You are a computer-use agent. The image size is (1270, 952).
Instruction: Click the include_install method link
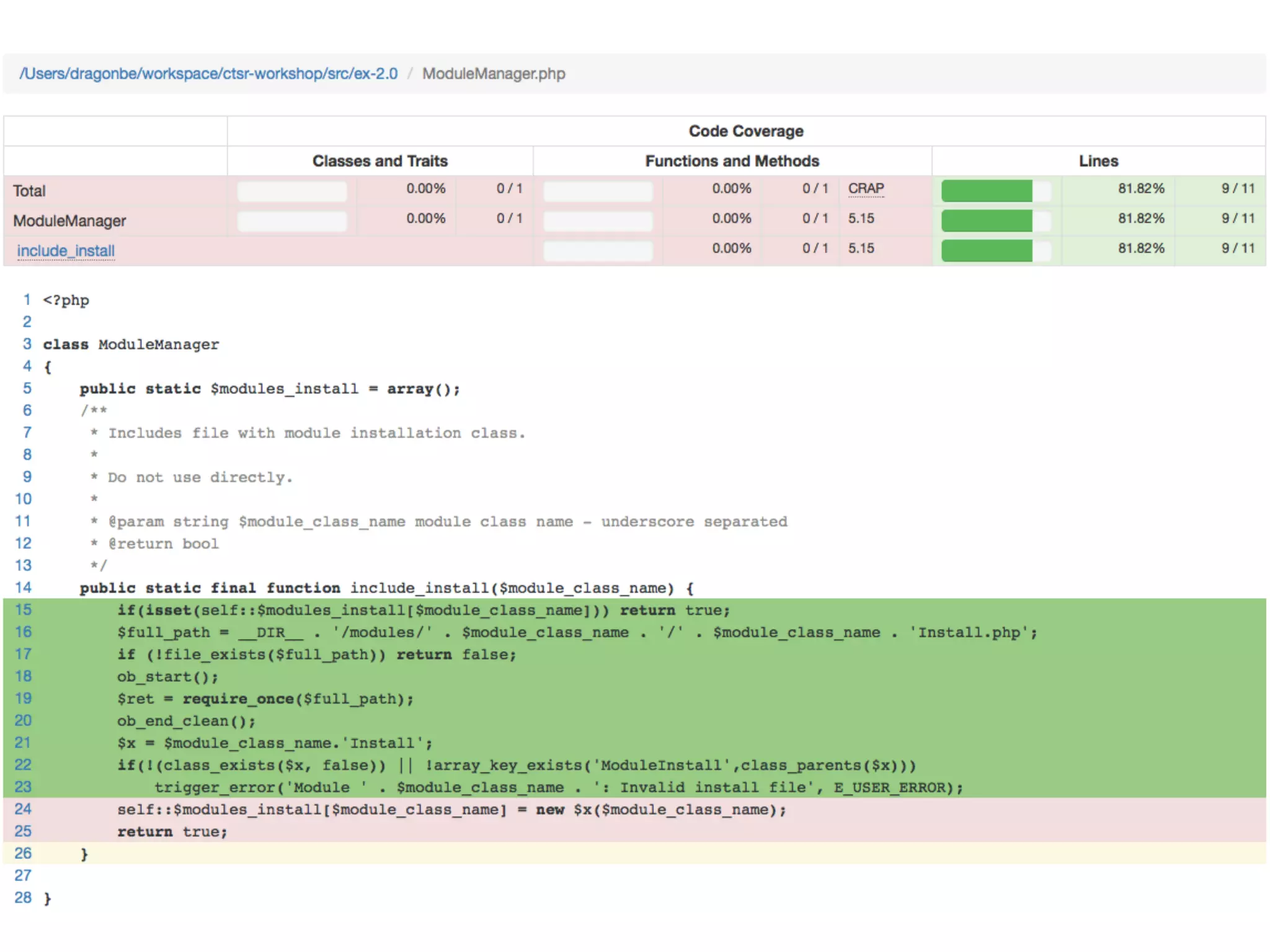pos(66,250)
